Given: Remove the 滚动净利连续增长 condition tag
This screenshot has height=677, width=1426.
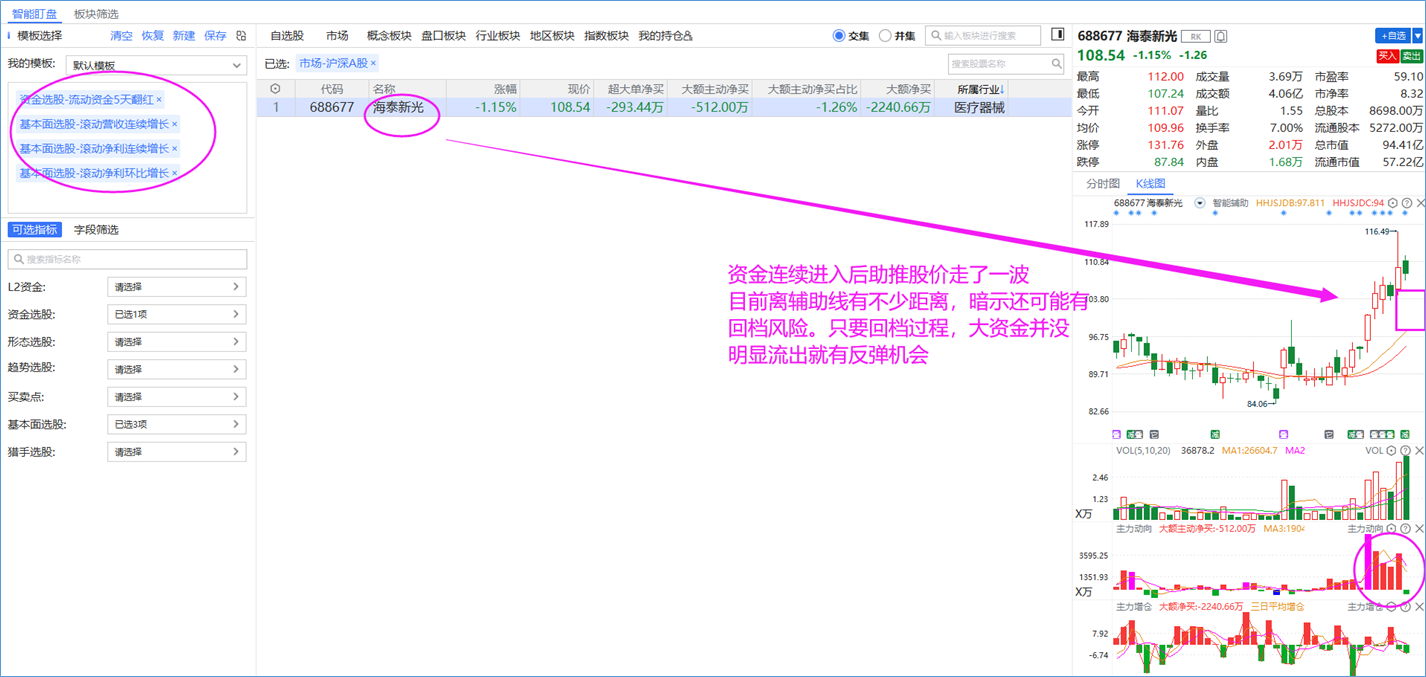Looking at the screenshot, I should pos(175,148).
